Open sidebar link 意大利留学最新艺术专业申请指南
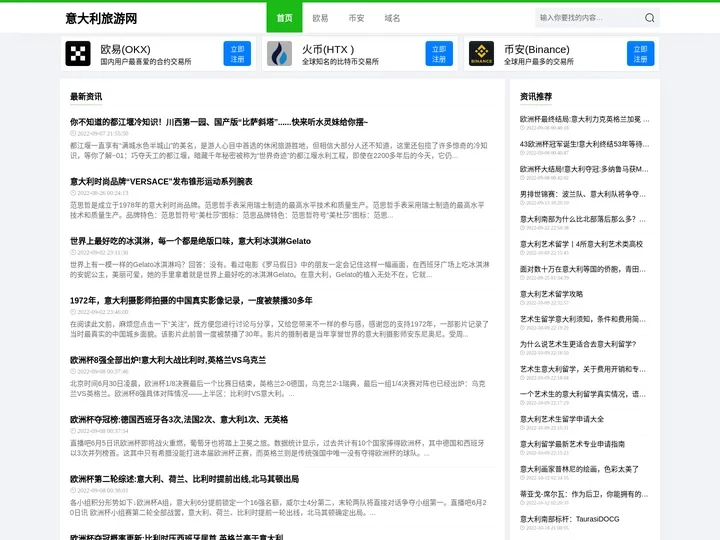720x540 pixels. click(x=572, y=444)
